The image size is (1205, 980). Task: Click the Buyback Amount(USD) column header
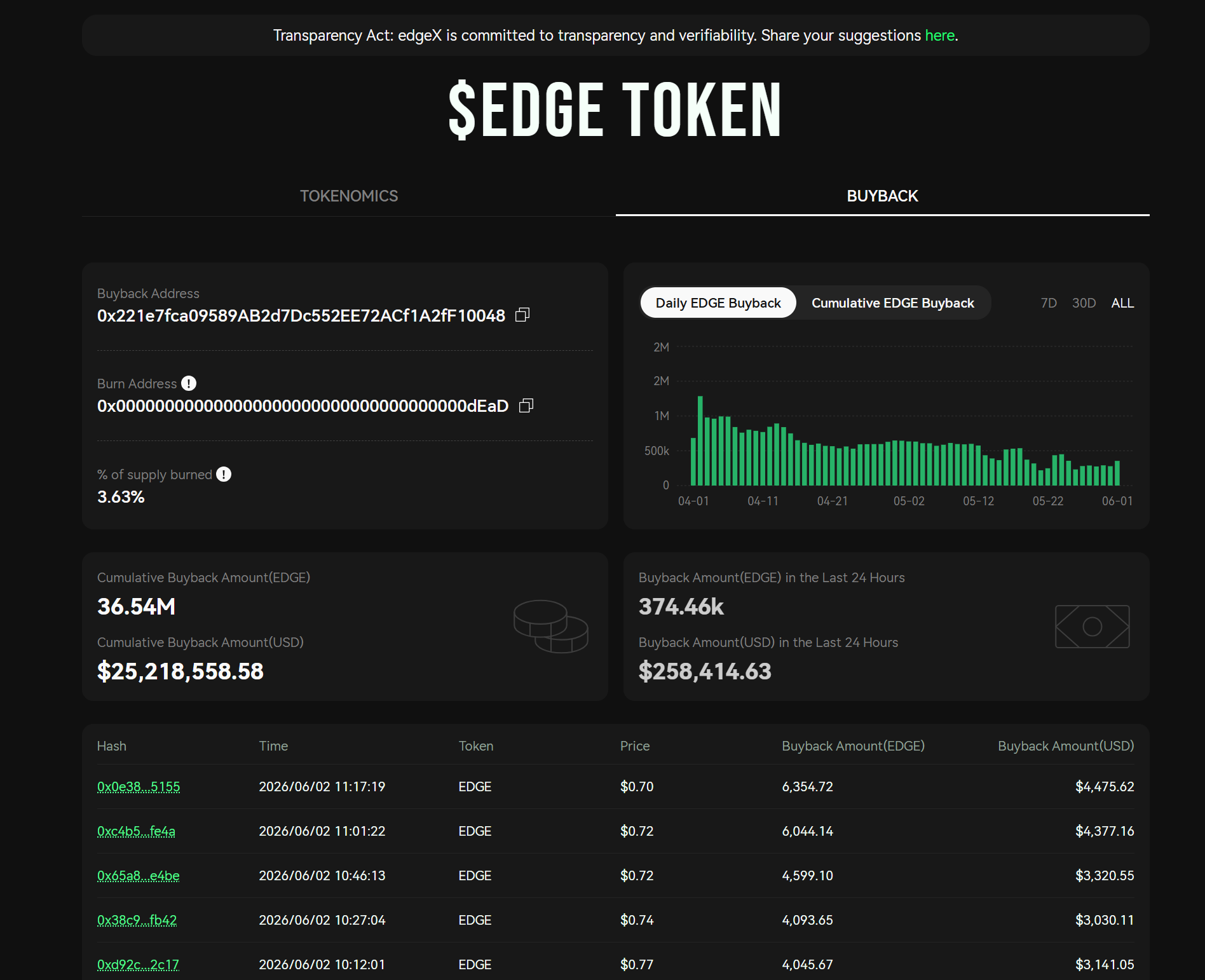[x=1066, y=746]
